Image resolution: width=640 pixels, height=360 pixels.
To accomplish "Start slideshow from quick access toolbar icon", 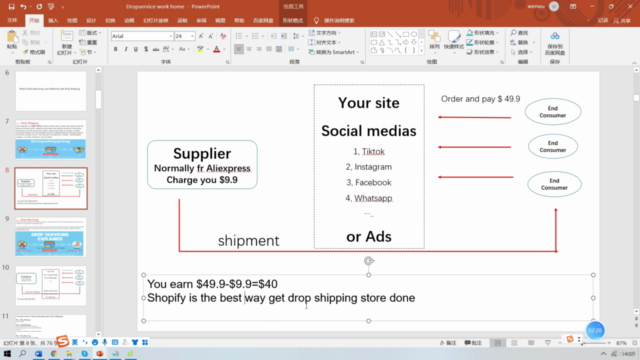I will pyautogui.click(x=51, y=7).
